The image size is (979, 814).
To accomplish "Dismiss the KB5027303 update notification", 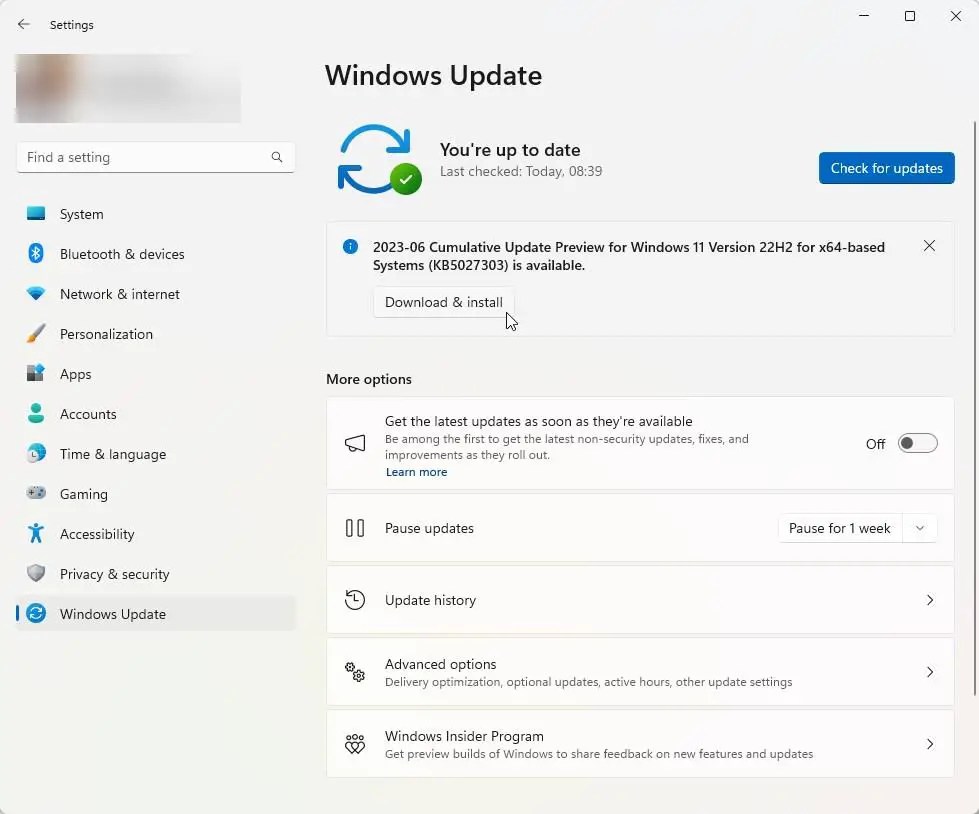I will point(929,245).
